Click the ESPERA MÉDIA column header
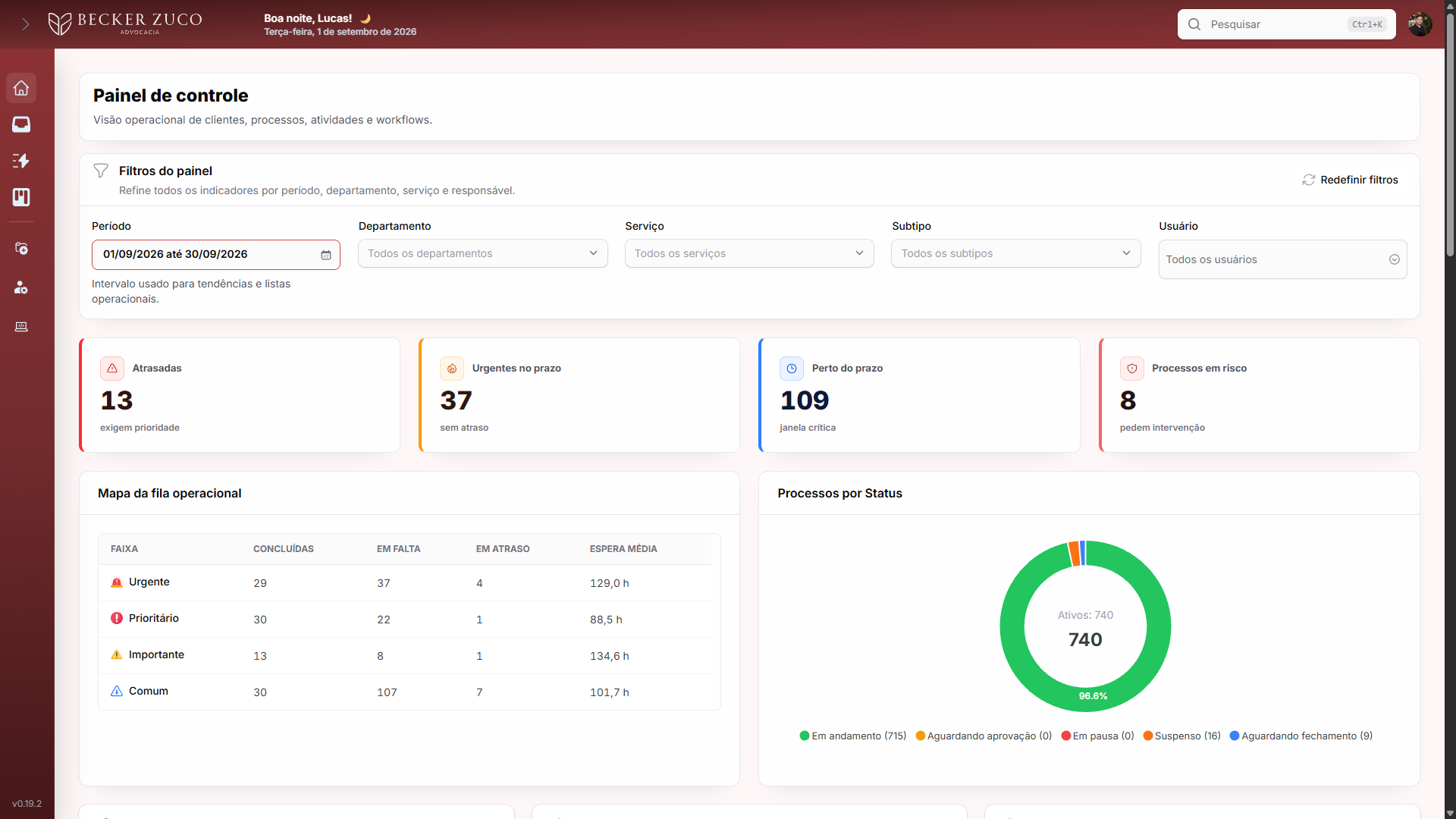1456x819 pixels. pyautogui.click(x=623, y=549)
